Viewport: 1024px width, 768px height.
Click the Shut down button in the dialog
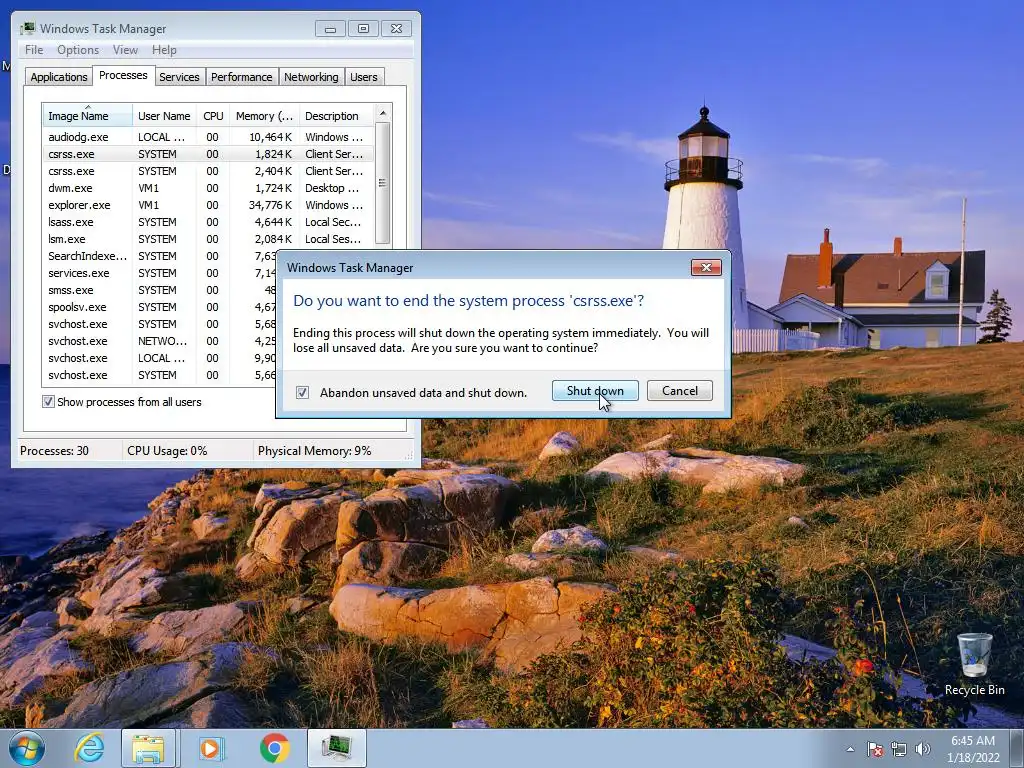(595, 391)
